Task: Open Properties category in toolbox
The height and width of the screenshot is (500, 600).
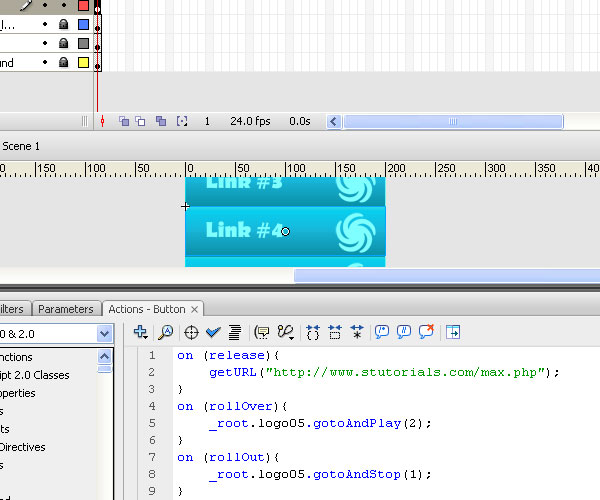Action: click(x=18, y=393)
